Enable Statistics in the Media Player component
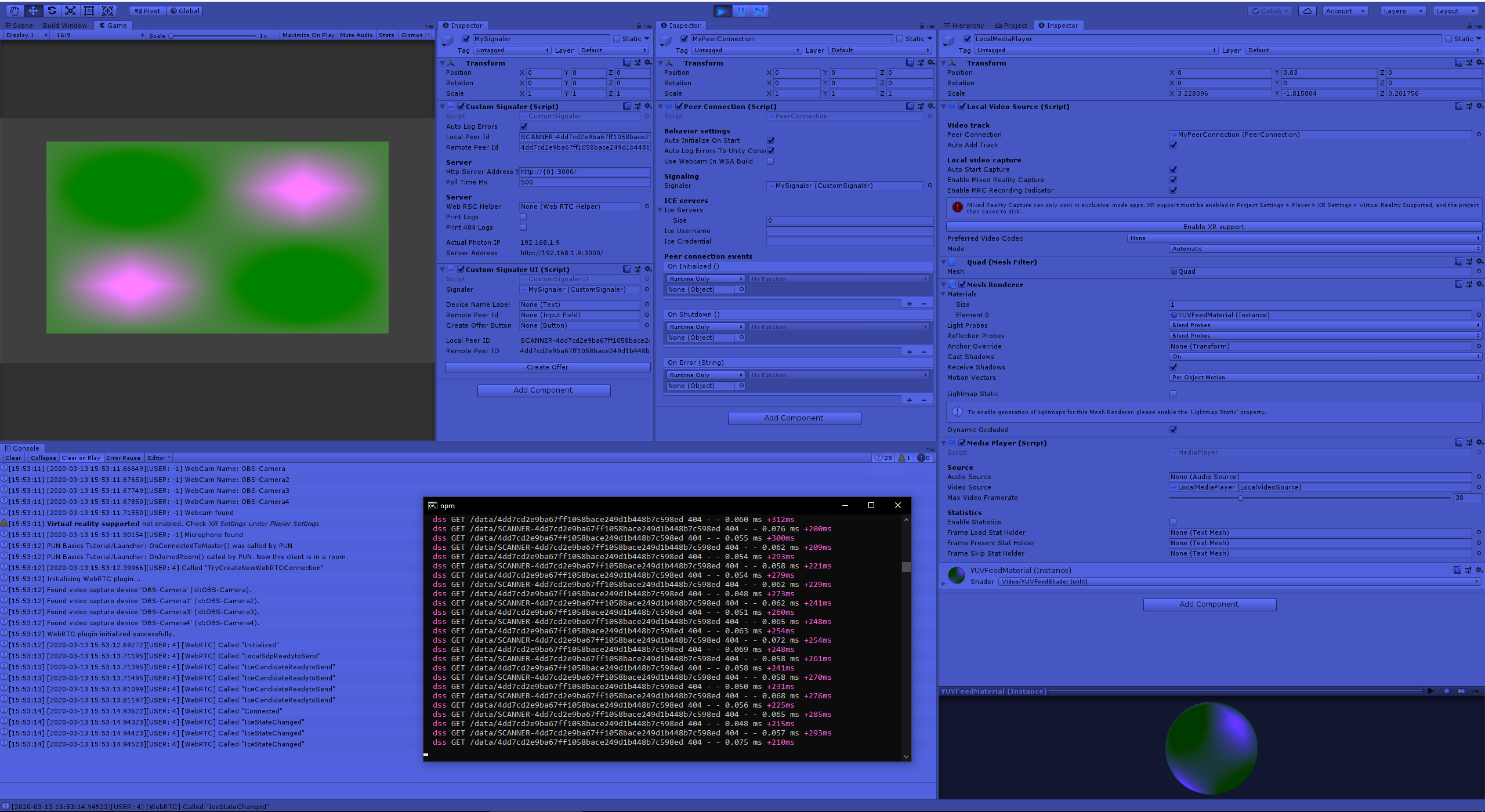The image size is (1485, 812). tap(1173, 521)
